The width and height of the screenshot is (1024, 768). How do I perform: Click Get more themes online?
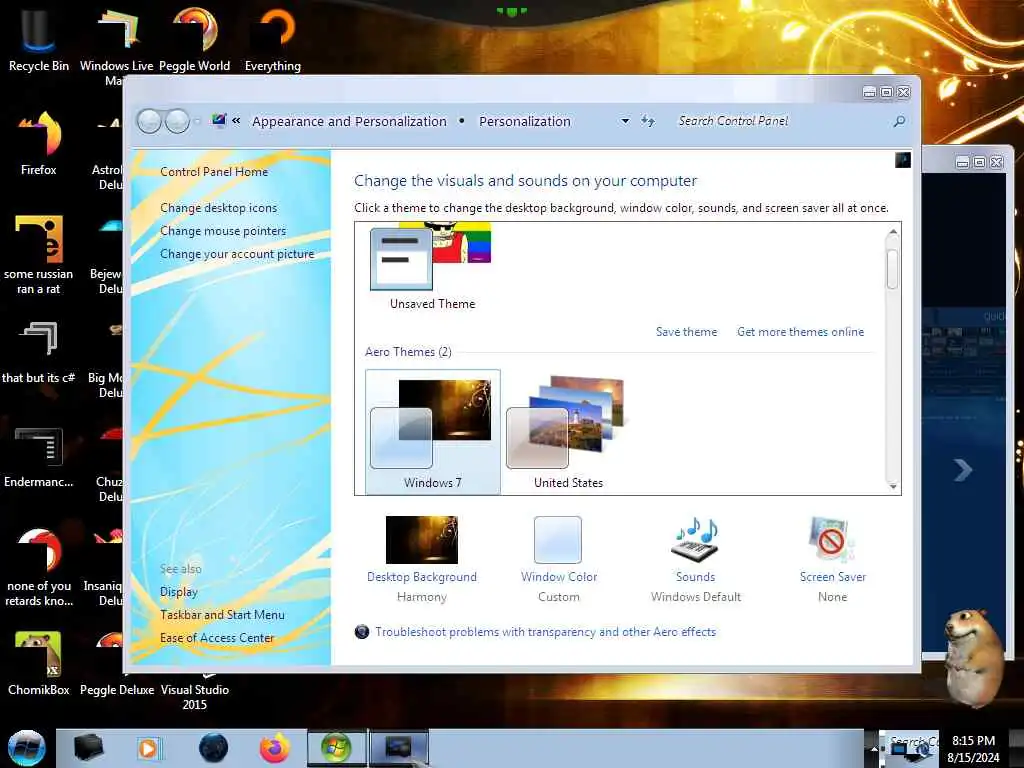[x=801, y=332]
